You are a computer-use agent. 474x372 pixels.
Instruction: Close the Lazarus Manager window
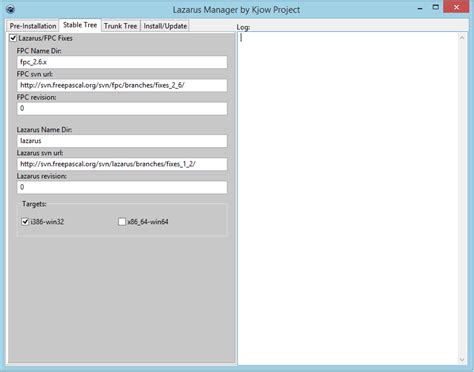click(x=456, y=7)
